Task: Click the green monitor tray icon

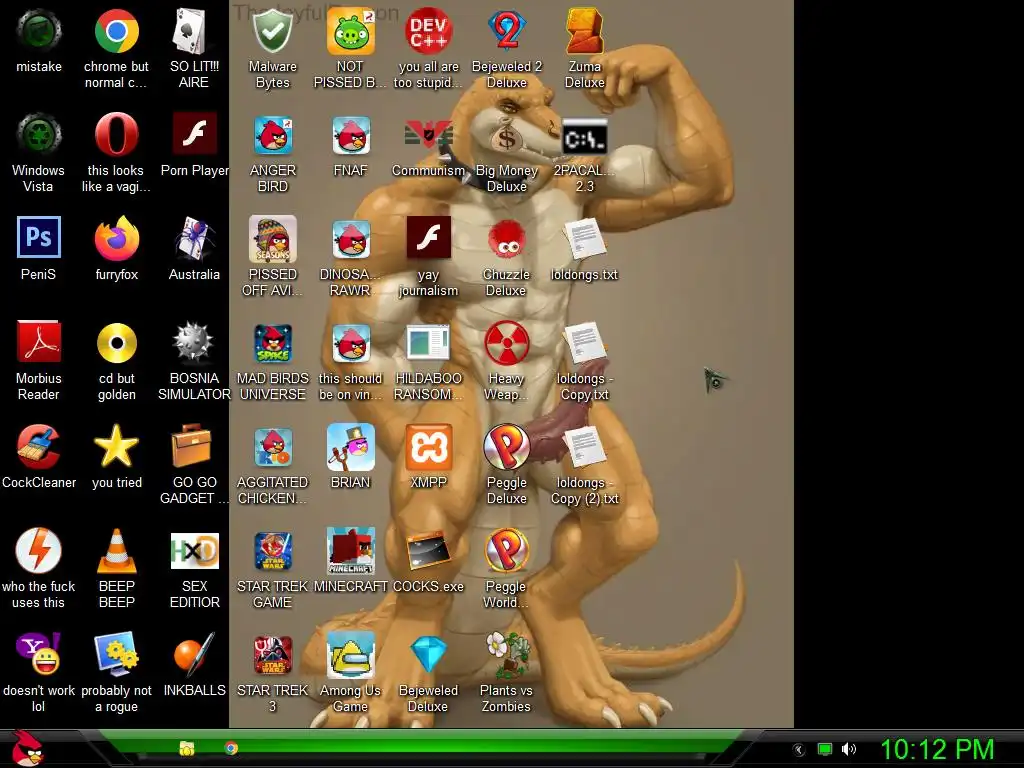Action: point(825,749)
